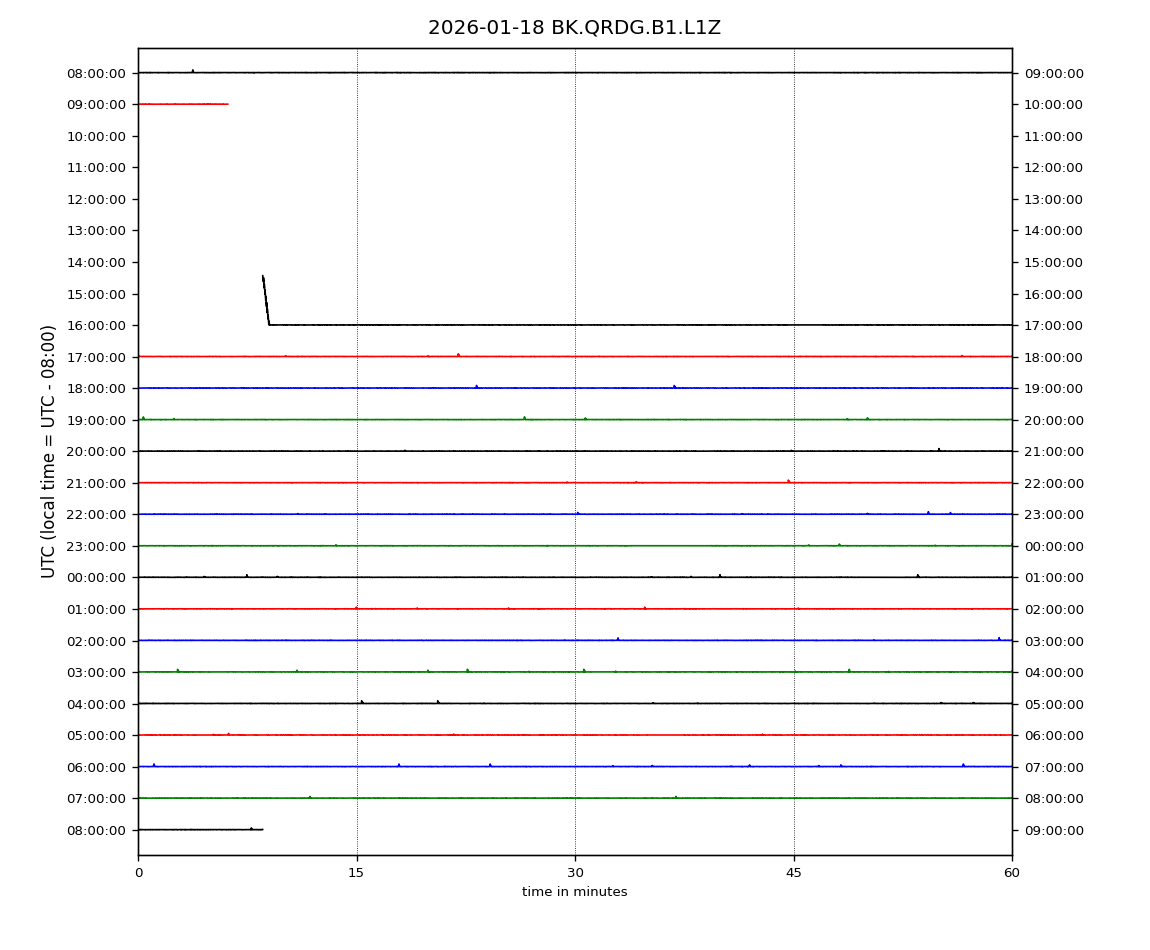Image resolution: width=1150 pixels, height=950 pixels.
Task: Select the left-axis 00:00:00 UTC tick label
Action: [96, 577]
